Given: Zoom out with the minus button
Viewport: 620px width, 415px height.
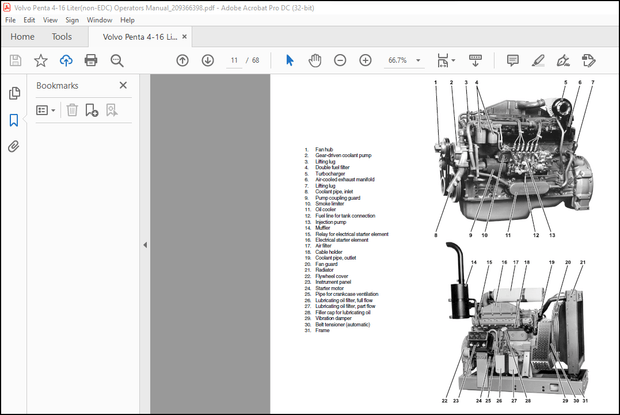Looking at the screenshot, I should [x=341, y=60].
